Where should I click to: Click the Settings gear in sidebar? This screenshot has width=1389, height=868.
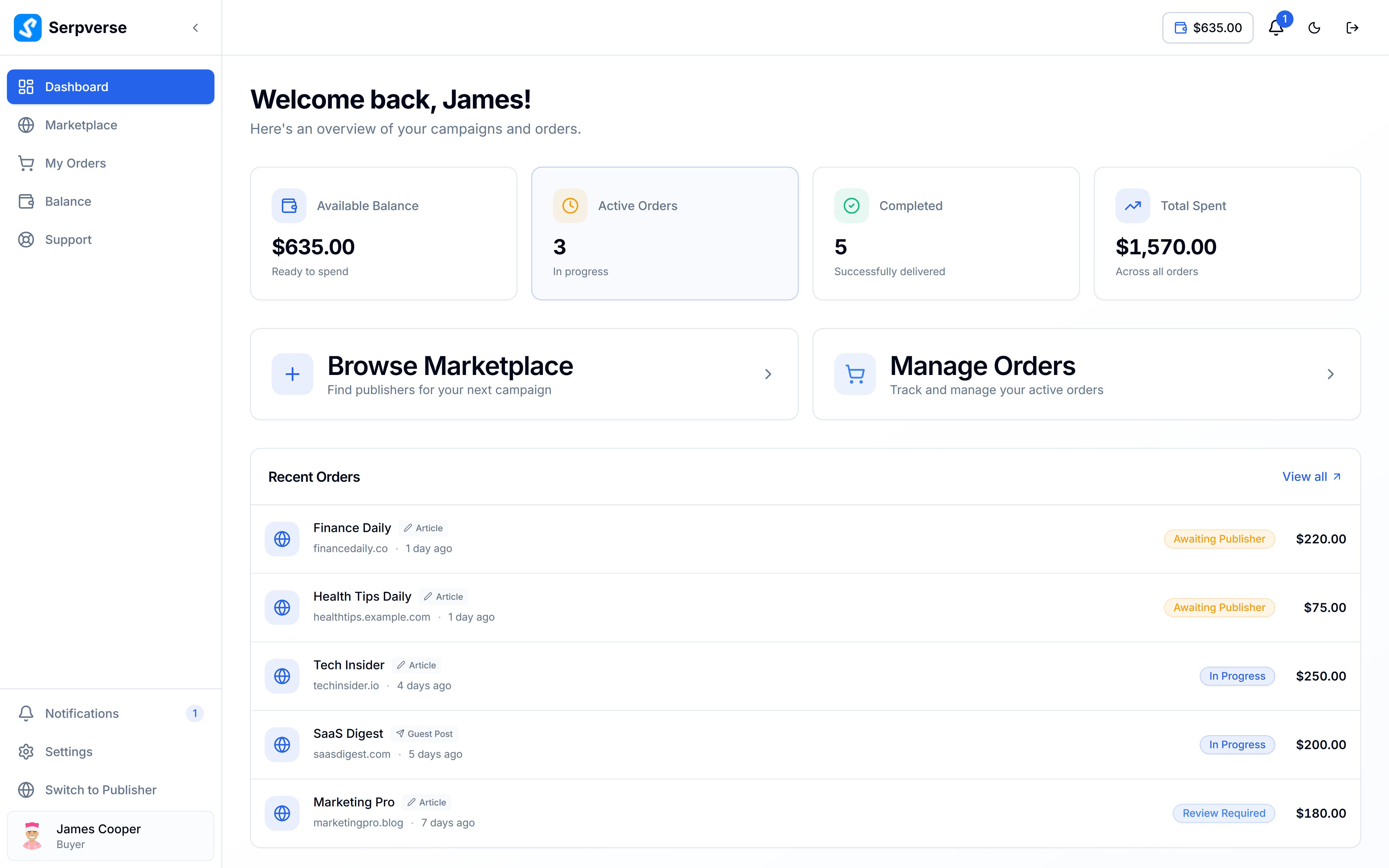point(26,751)
